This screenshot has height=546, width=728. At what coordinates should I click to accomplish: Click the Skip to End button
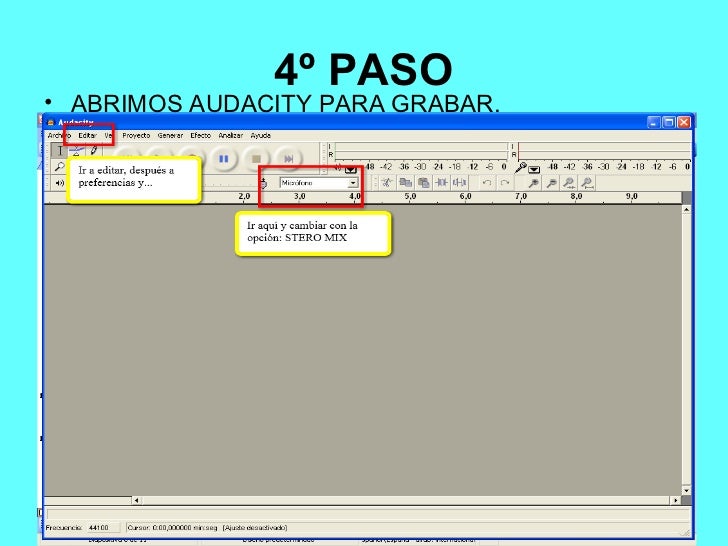tap(288, 159)
